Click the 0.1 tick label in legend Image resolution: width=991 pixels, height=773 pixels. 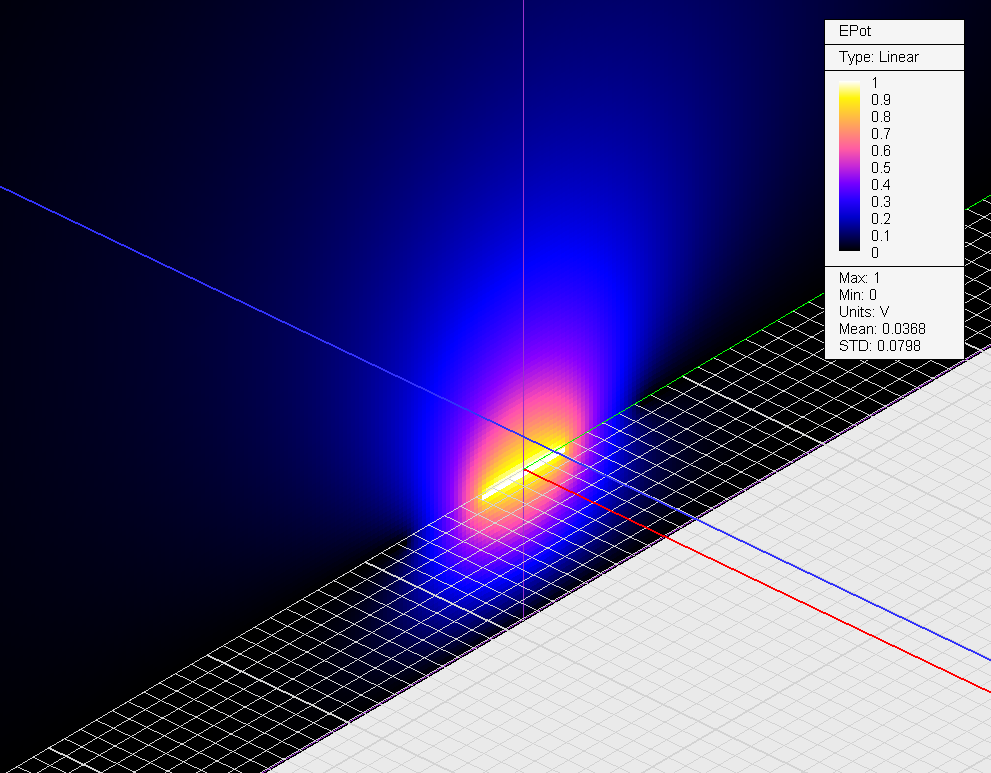(x=880, y=236)
